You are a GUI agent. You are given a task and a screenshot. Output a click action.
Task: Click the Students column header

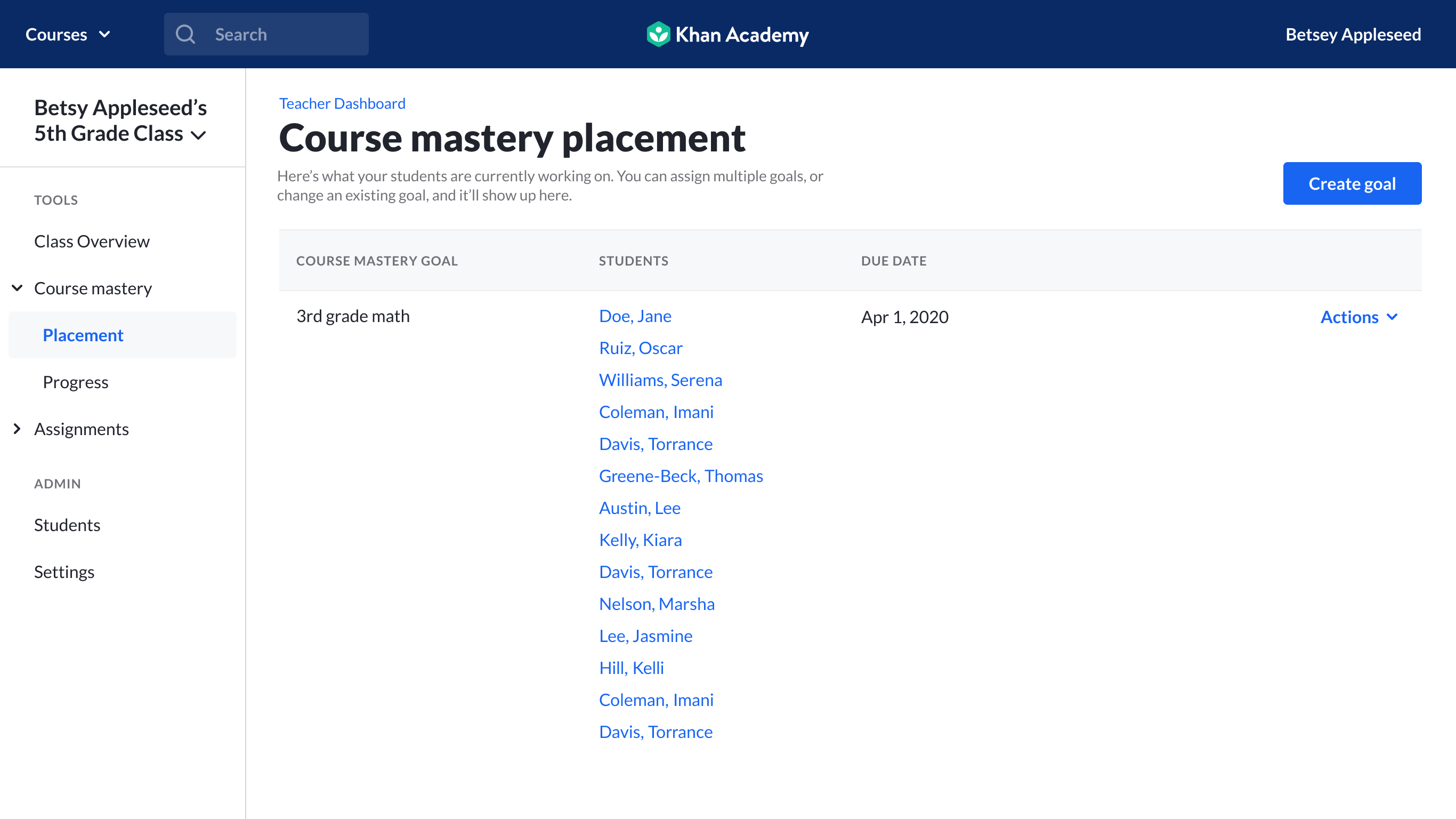[633, 261]
